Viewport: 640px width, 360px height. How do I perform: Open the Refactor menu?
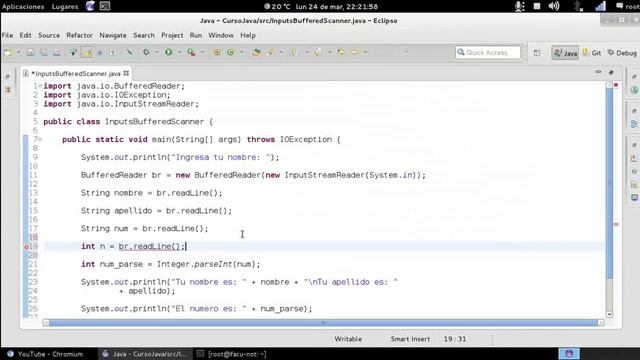[x=80, y=35]
